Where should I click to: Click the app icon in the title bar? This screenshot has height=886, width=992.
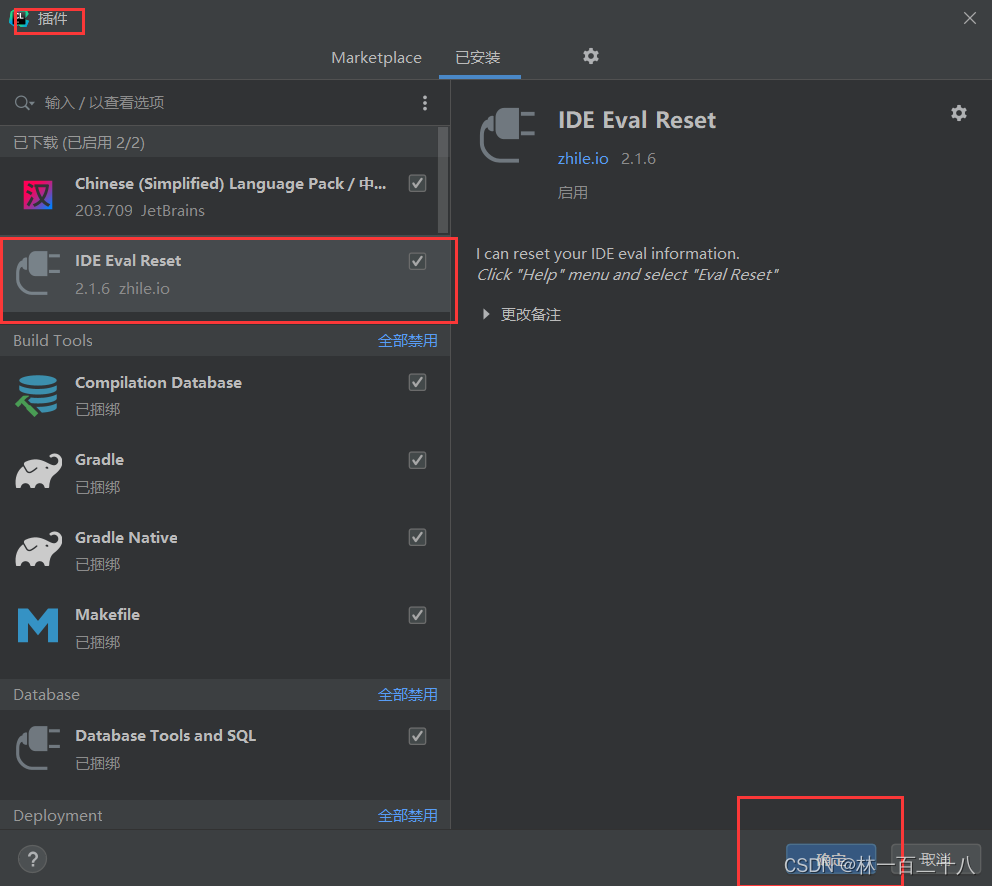tap(19, 18)
